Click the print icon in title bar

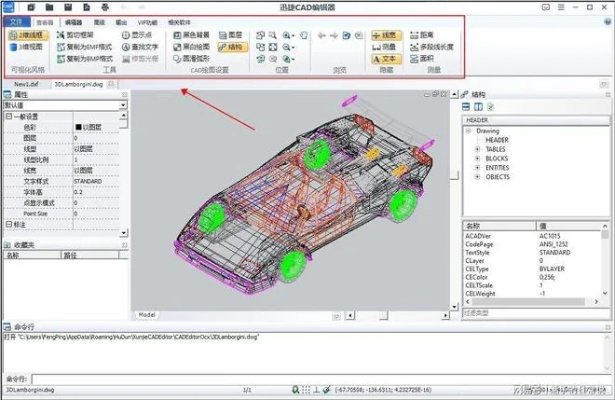coord(104,7)
